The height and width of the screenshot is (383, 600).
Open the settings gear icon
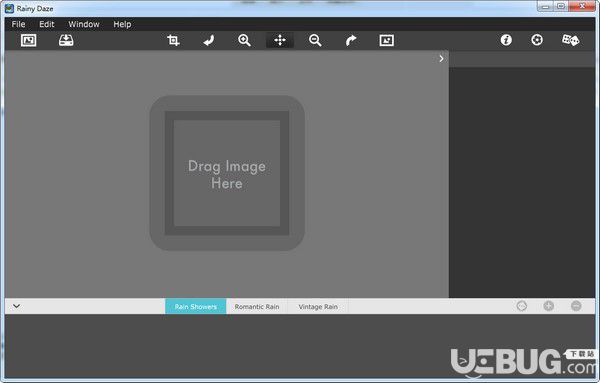(537, 40)
